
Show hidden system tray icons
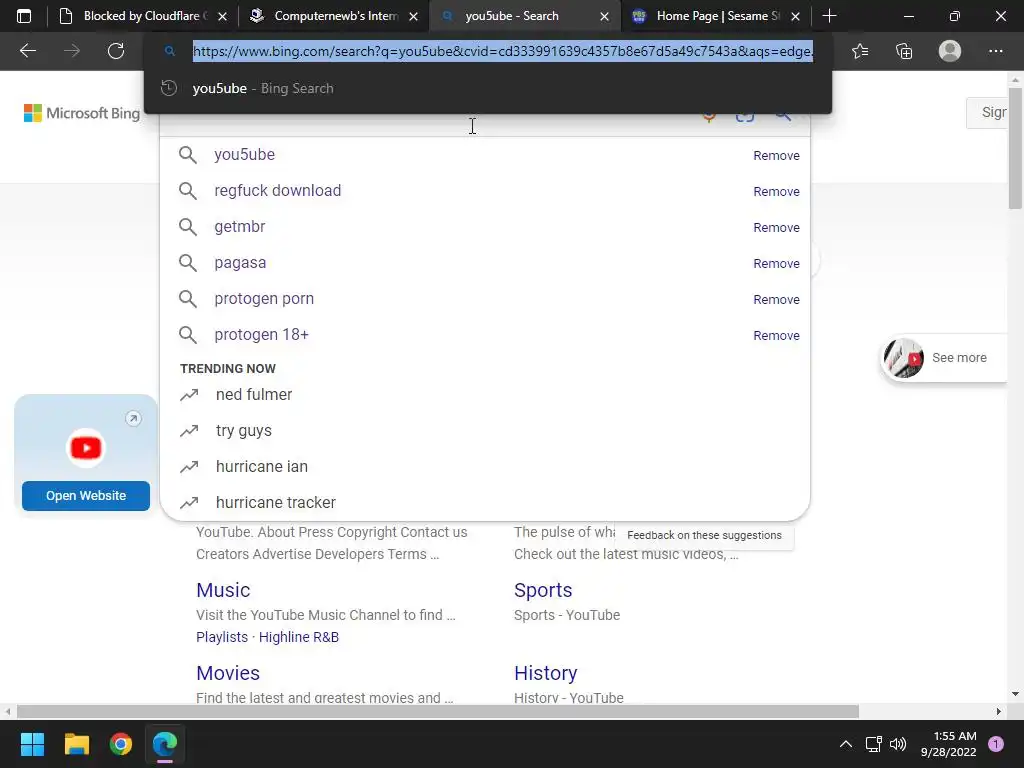(x=846, y=744)
